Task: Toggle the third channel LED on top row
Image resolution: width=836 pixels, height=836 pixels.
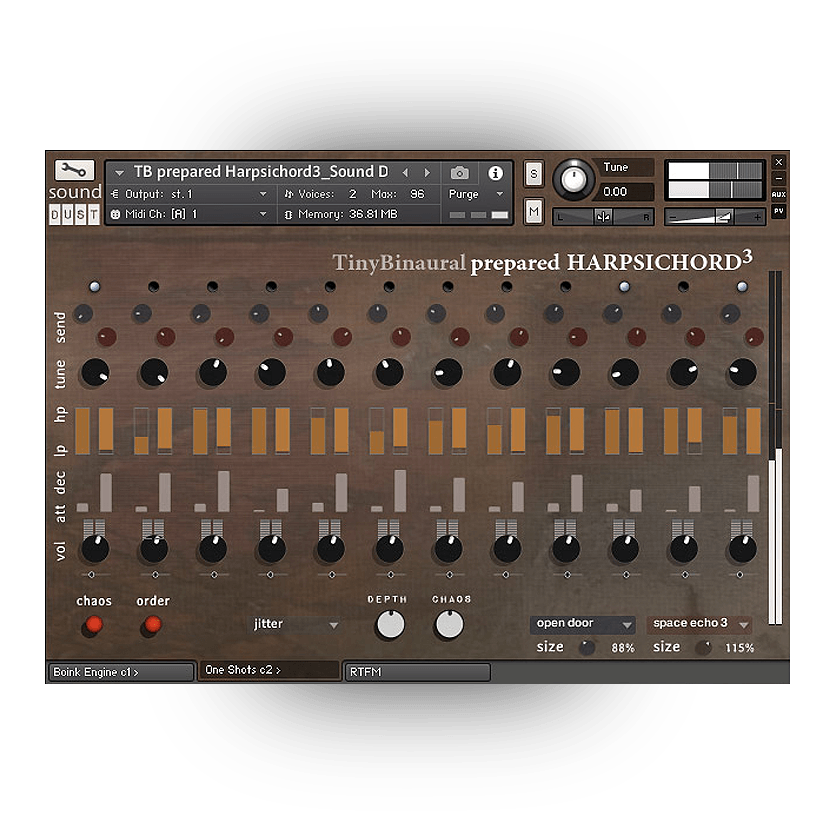Action: tap(212, 287)
